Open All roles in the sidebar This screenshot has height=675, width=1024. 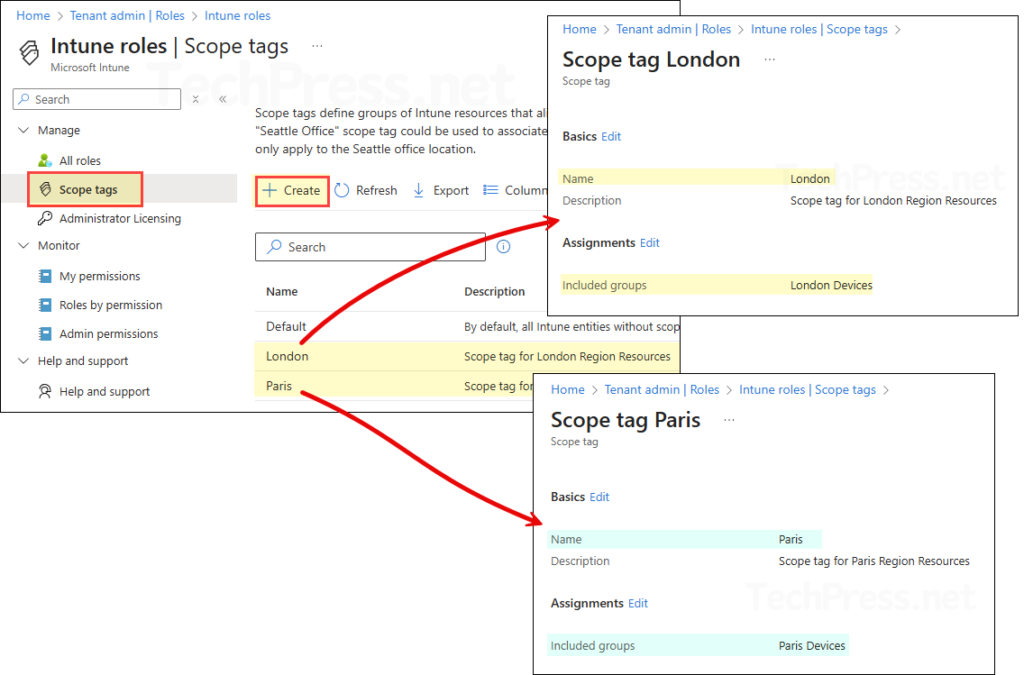[80, 161]
